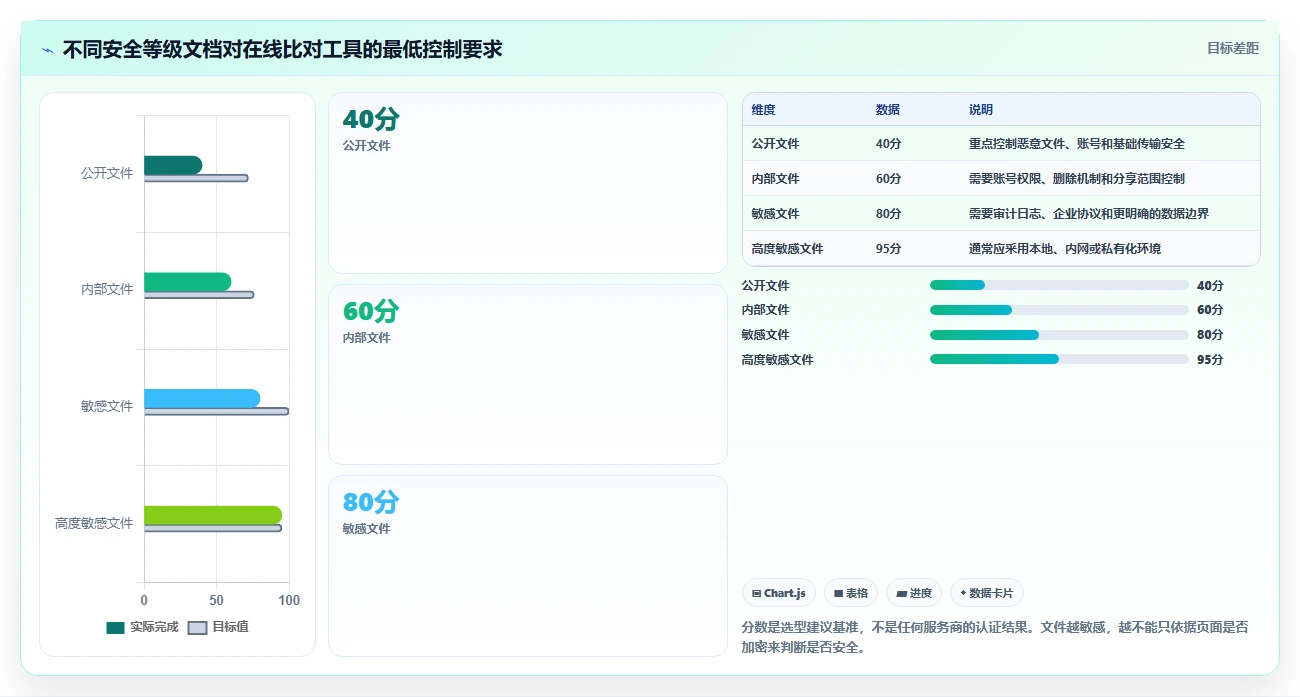
Task: Select the 80分 敏感文件 data card
Action: pyautogui.click(x=527, y=566)
